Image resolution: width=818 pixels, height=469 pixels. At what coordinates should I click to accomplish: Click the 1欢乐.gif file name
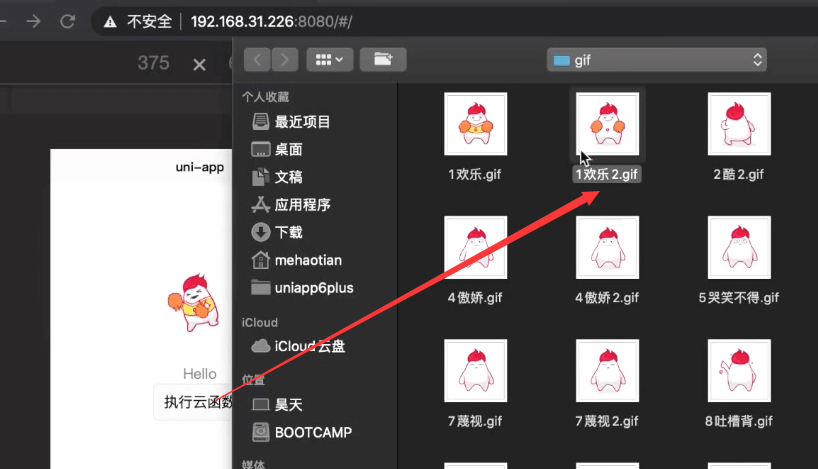(475, 174)
